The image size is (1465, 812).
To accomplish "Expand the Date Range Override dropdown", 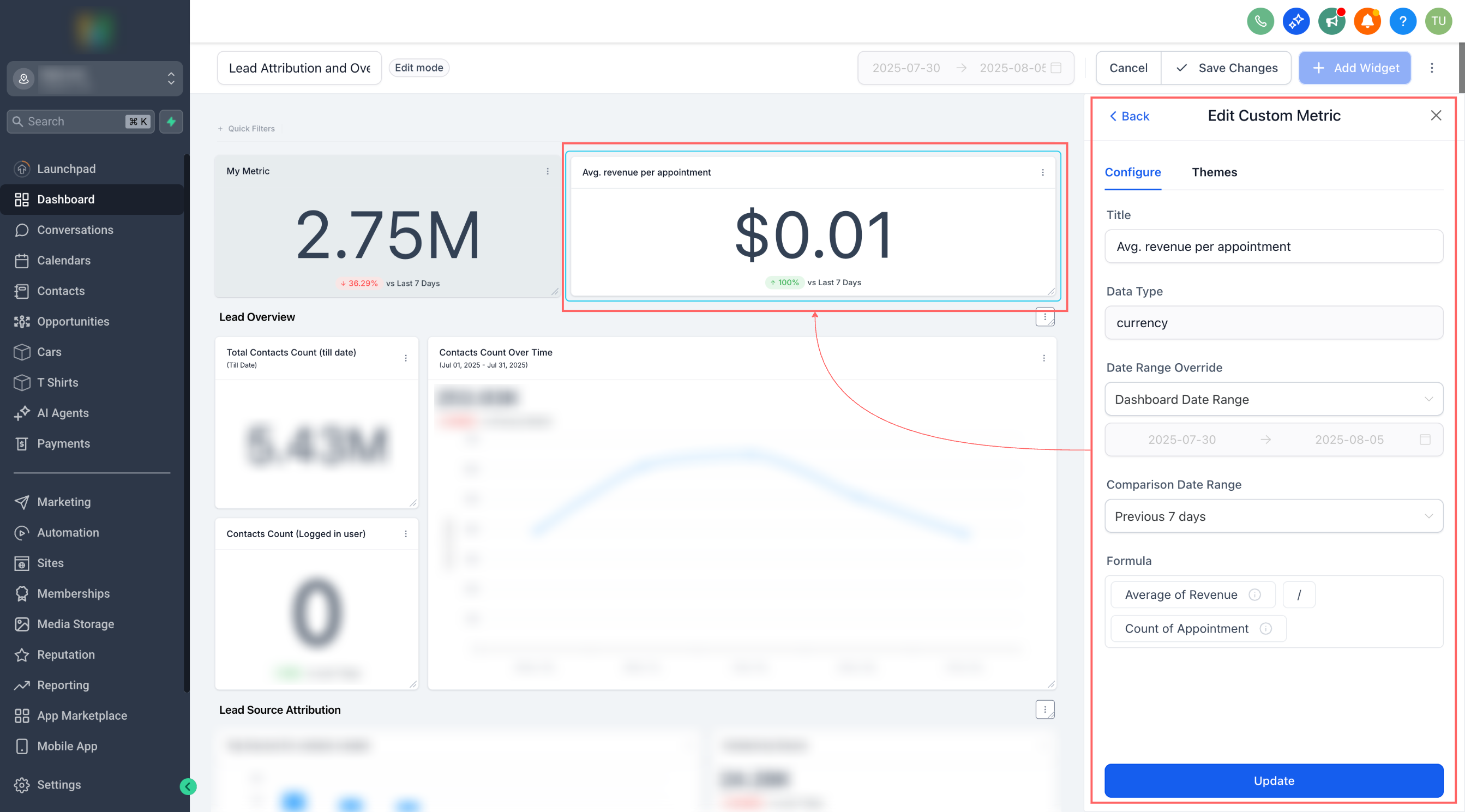I will 1274,399.
